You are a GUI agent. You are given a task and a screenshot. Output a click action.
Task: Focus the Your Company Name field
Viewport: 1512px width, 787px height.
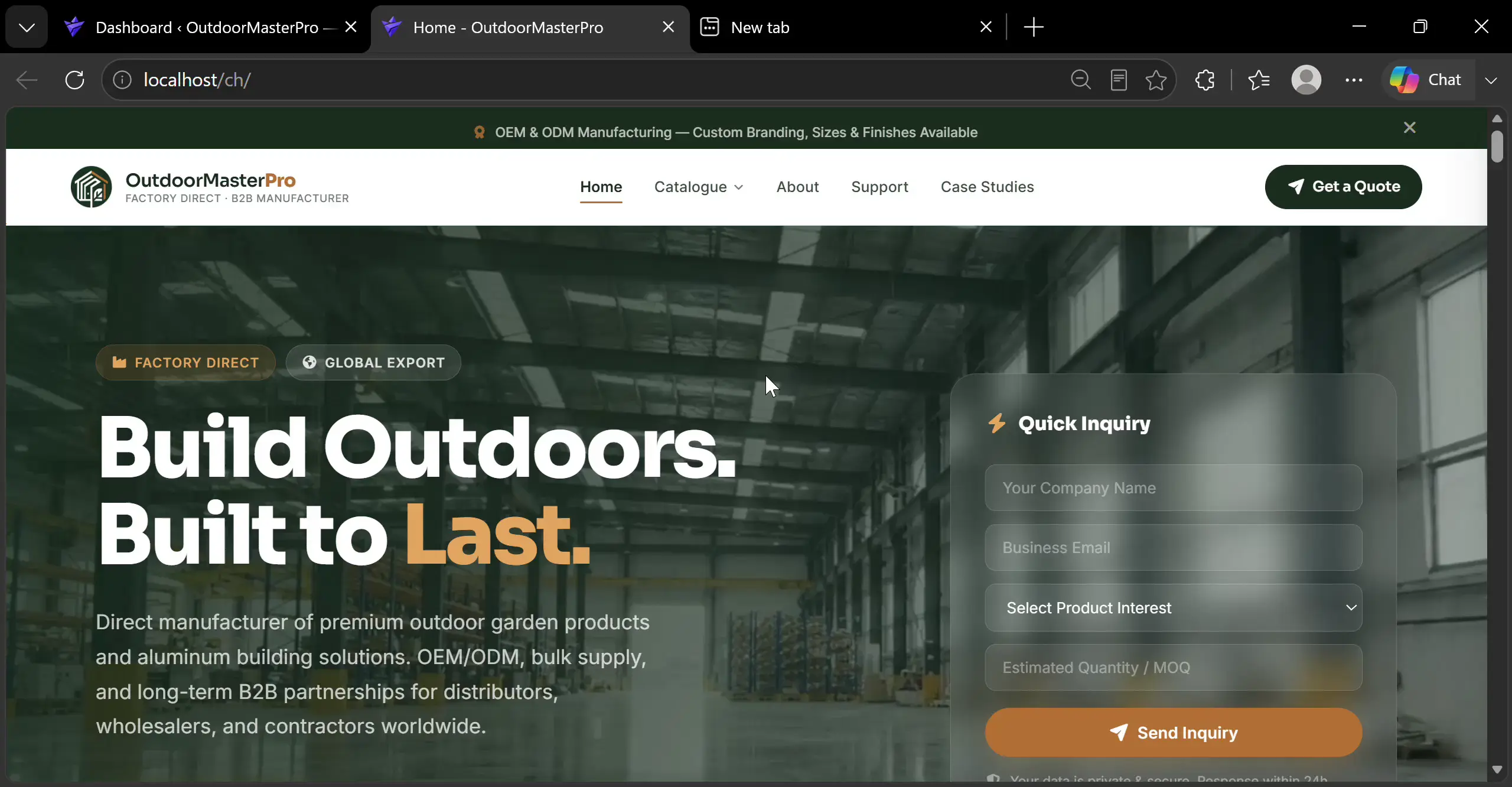[1174, 488]
